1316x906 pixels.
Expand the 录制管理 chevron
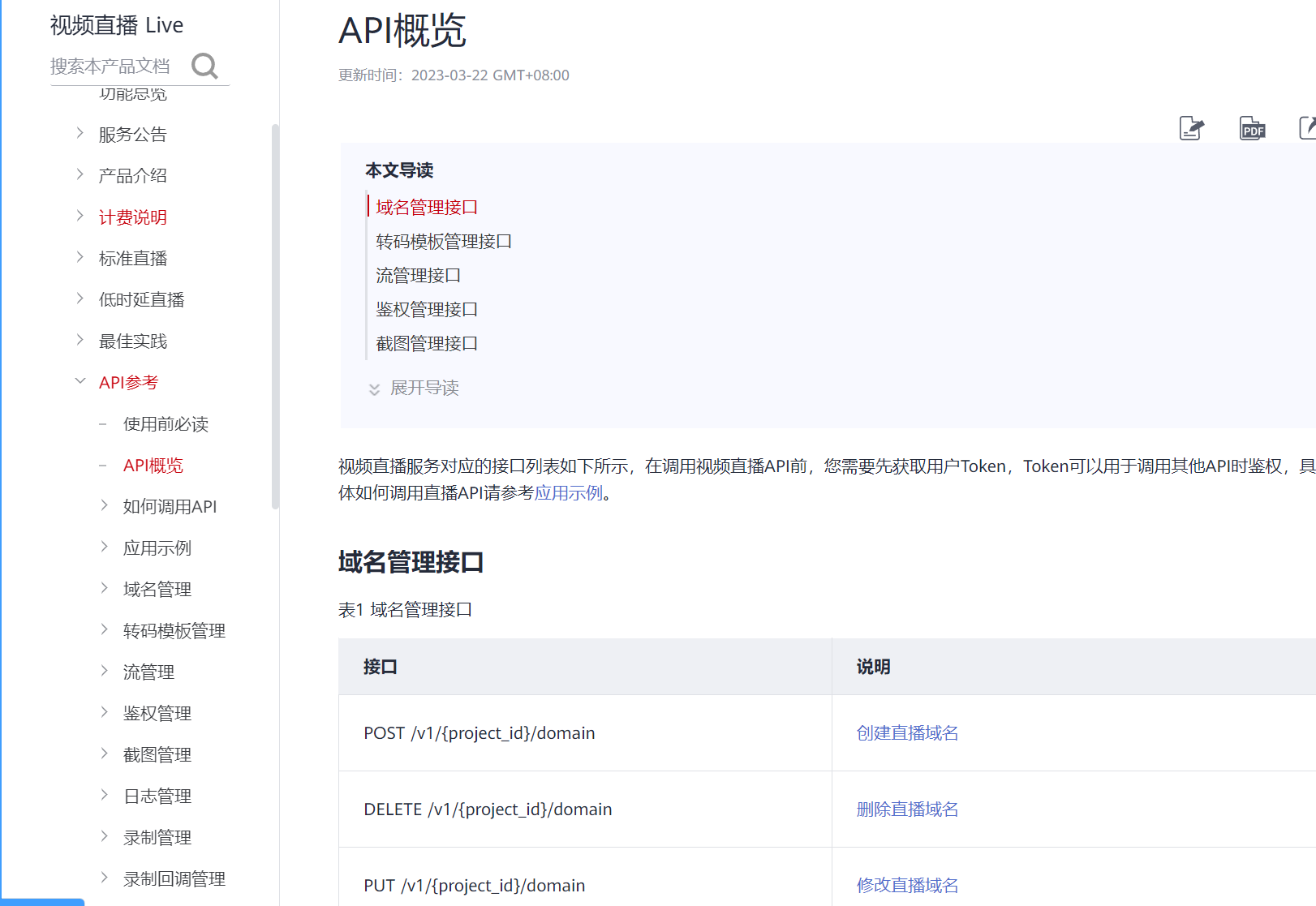104,836
